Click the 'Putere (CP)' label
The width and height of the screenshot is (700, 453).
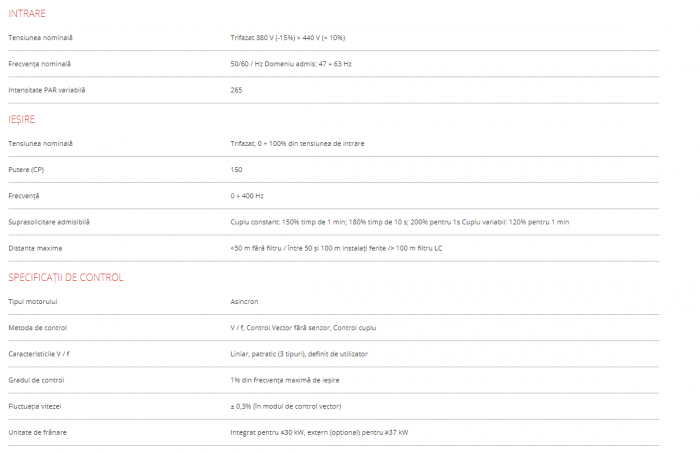coord(26,169)
